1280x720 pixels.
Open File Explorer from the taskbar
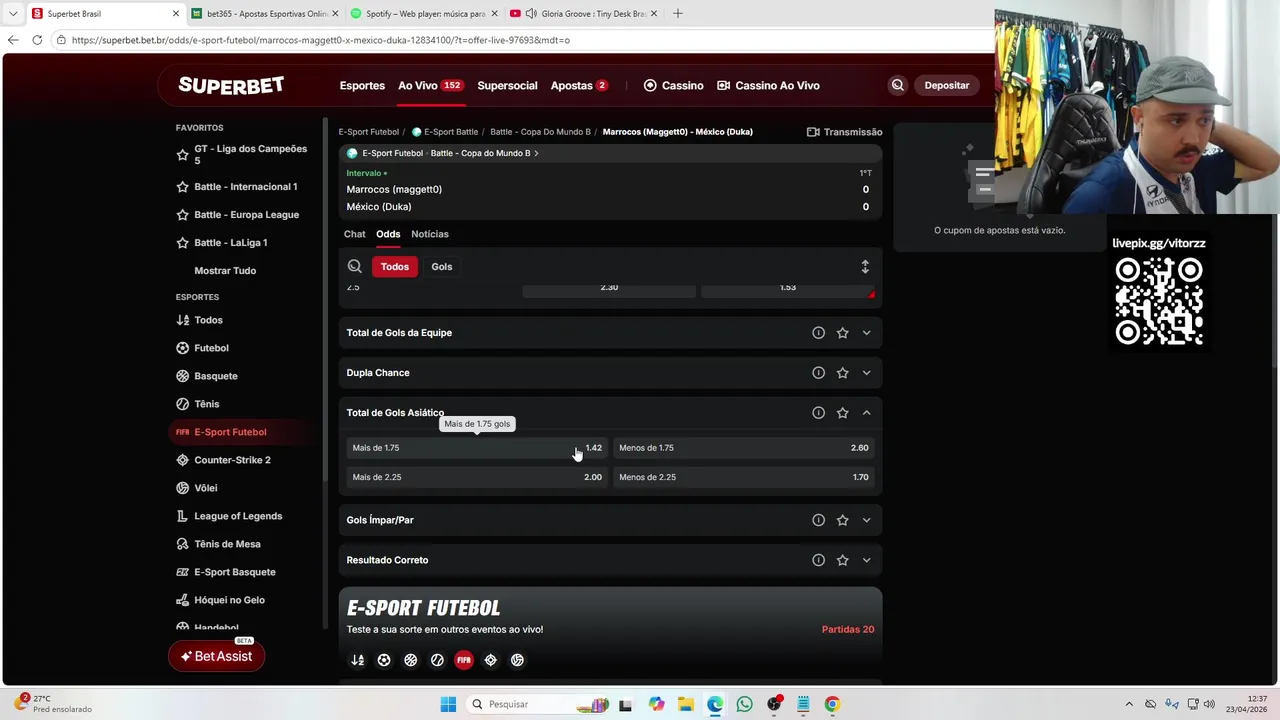[x=685, y=704]
